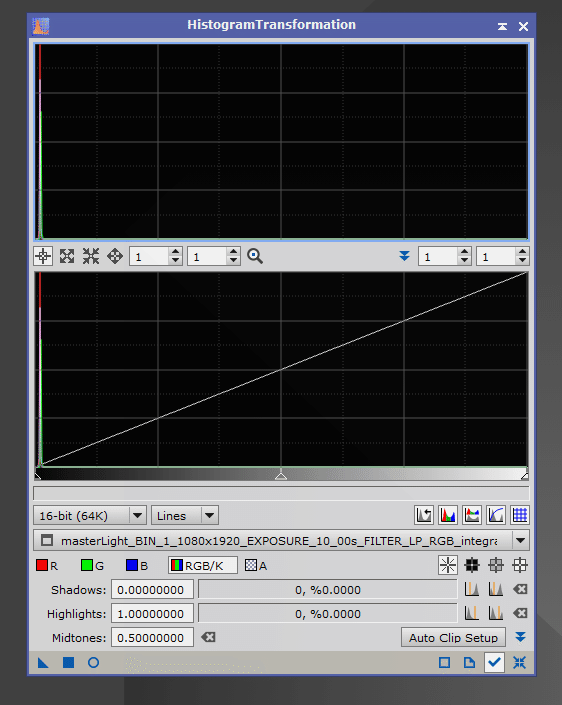The image size is (562, 705).
Task: Click the highlights clipping slider handle
Action: click(525, 476)
